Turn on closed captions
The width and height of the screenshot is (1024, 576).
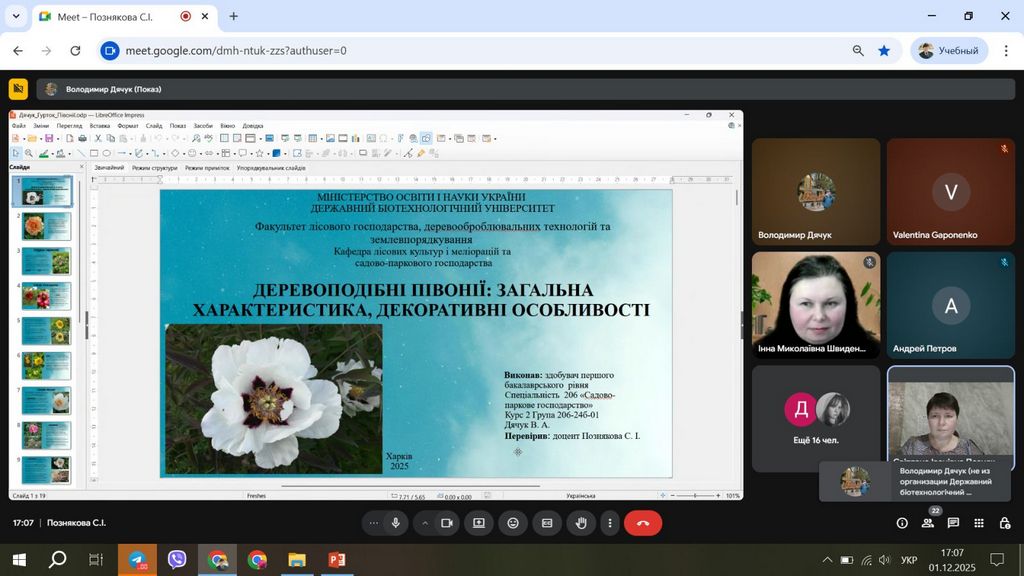547,523
